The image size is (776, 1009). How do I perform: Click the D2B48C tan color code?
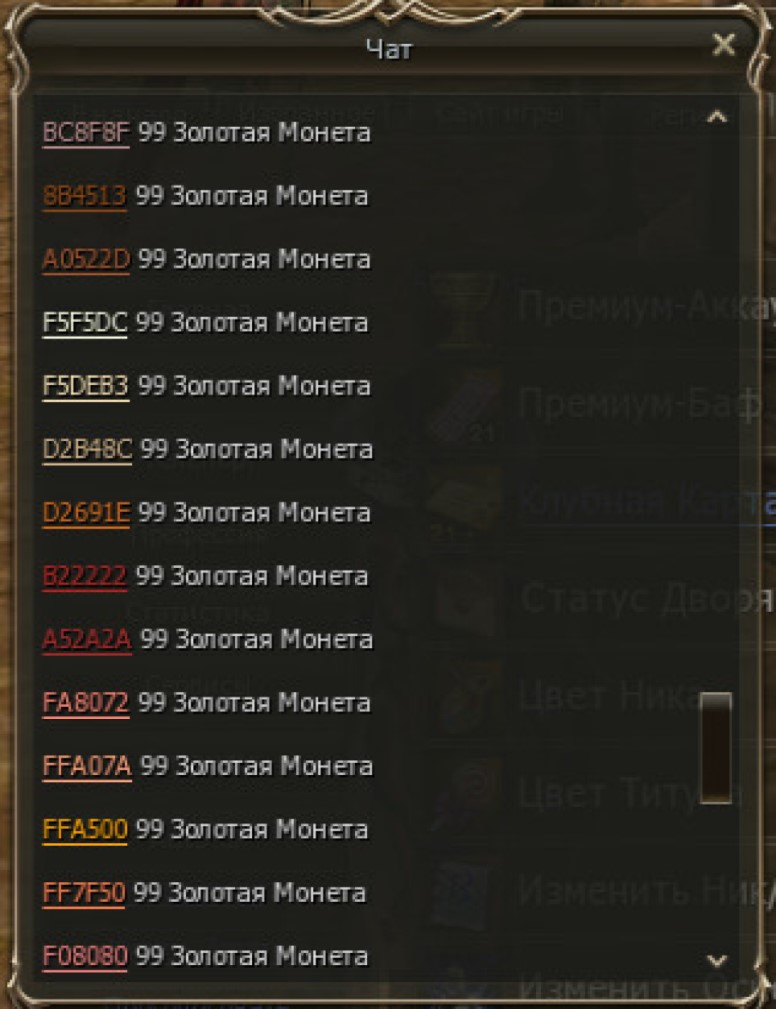coord(88,449)
